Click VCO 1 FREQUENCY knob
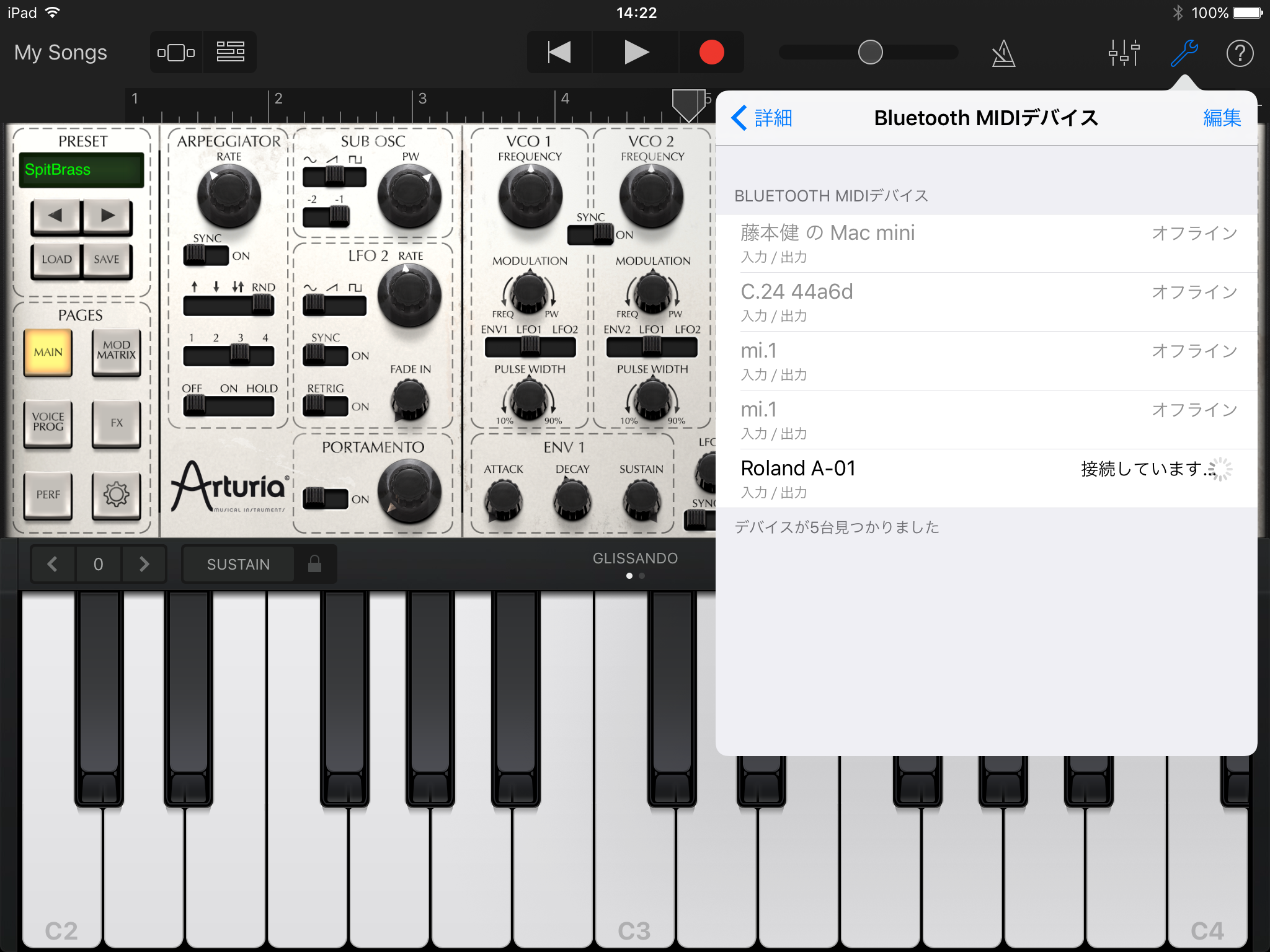This screenshot has height=952, width=1270. tap(530, 196)
